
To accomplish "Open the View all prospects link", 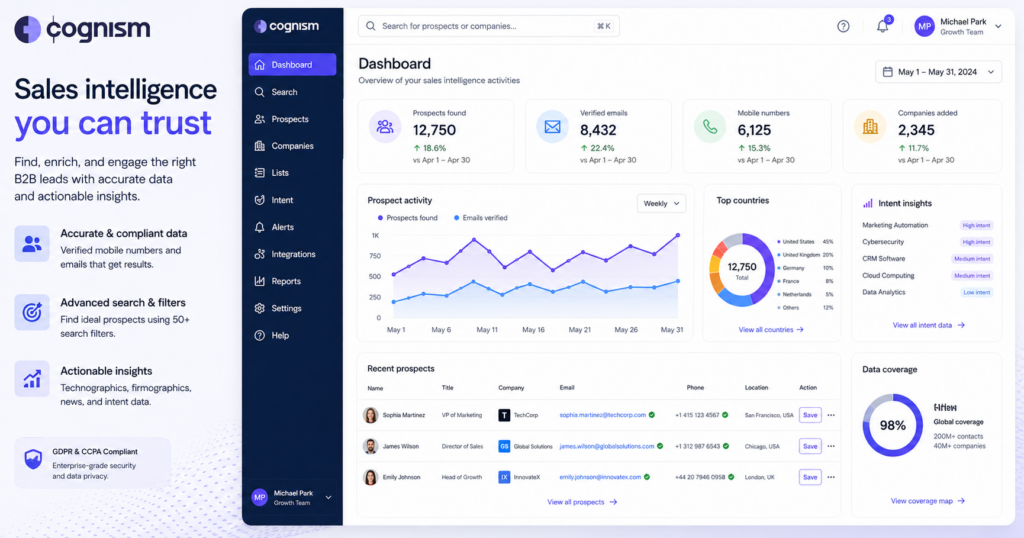I will 582,502.
